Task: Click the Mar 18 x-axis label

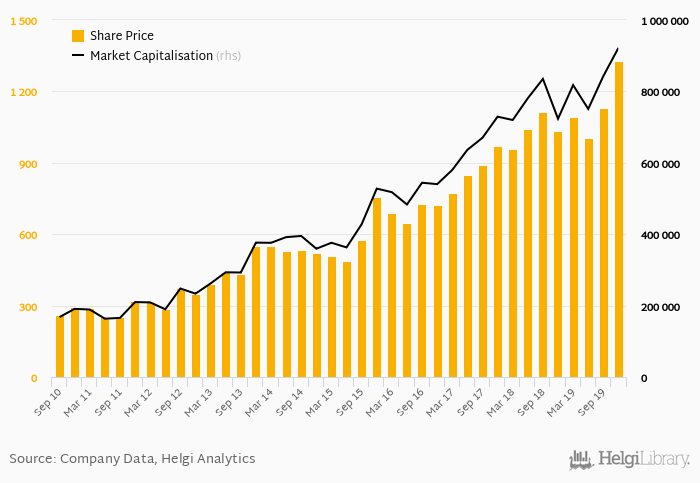Action: point(502,399)
